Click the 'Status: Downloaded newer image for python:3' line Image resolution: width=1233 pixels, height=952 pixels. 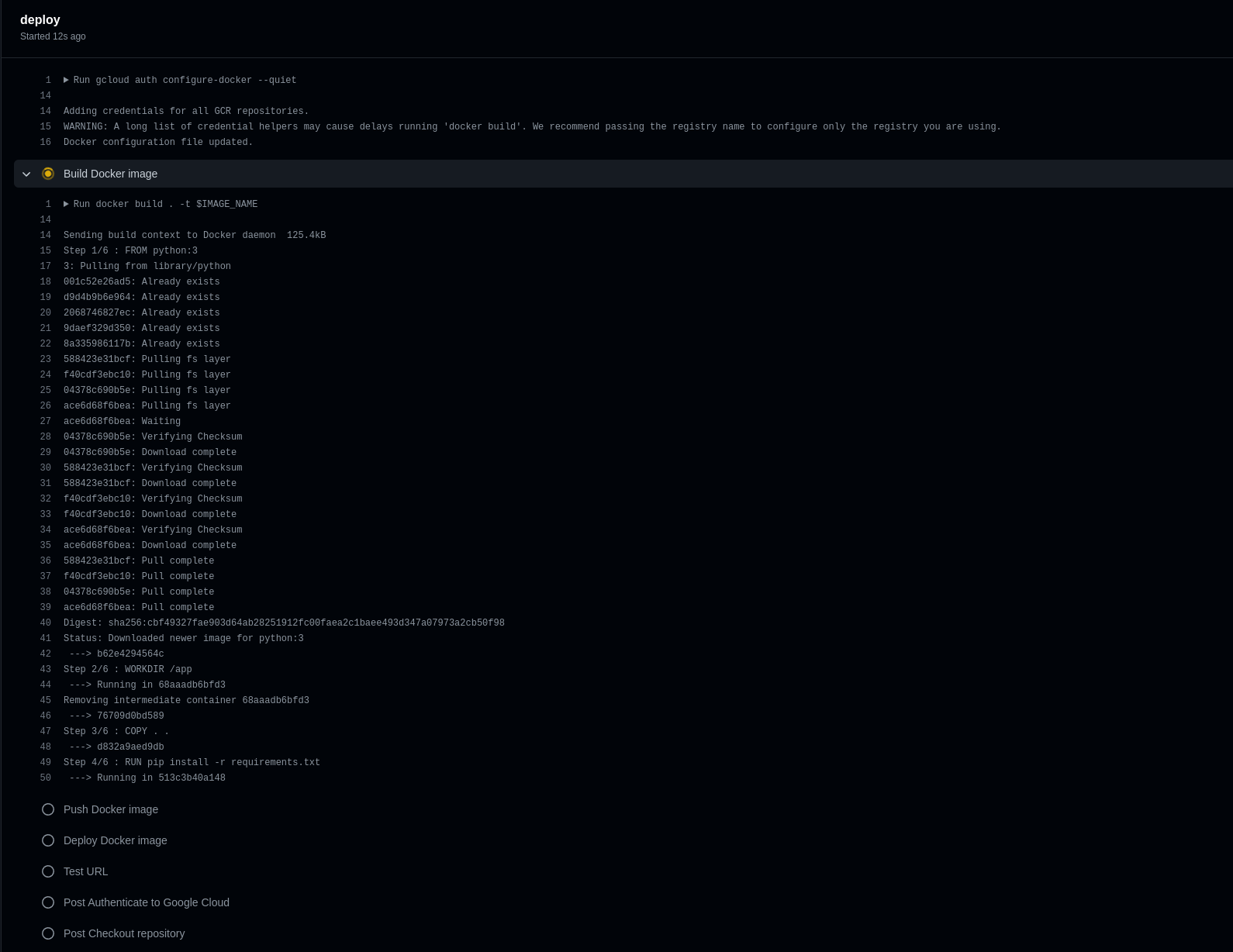183,638
